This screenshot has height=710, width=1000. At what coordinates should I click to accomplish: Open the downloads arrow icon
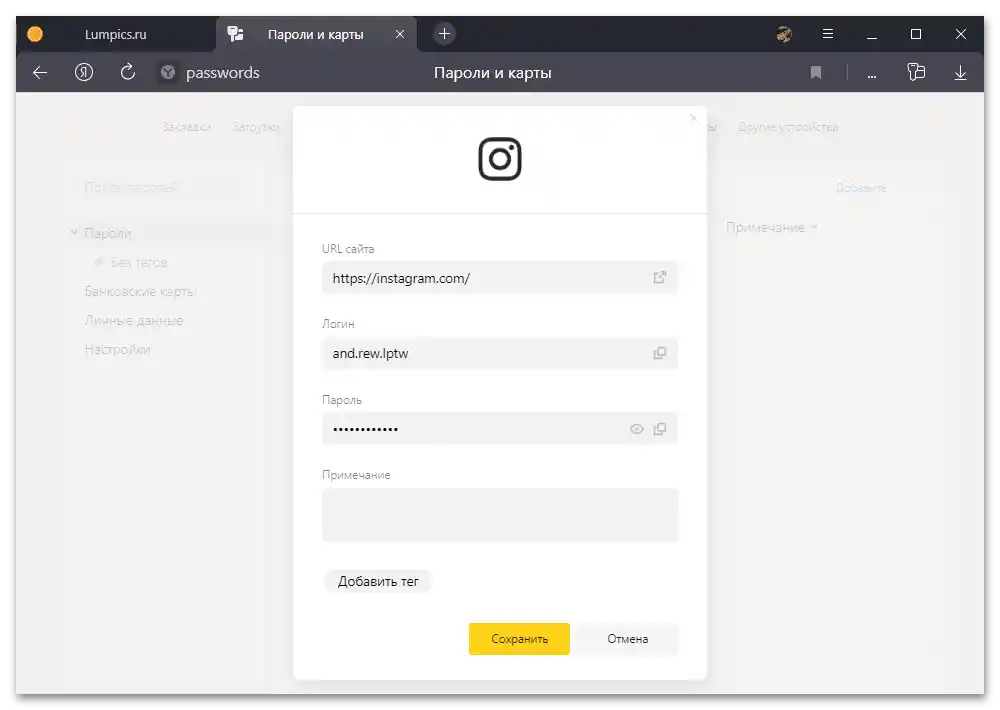click(x=960, y=73)
